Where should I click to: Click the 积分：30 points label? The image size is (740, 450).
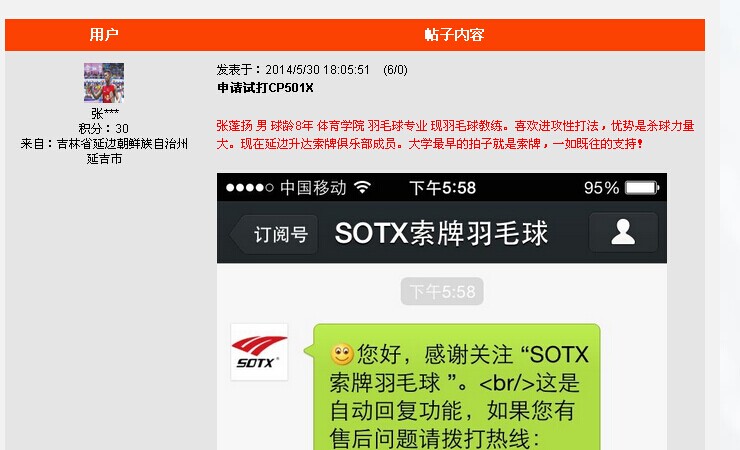coord(104,128)
